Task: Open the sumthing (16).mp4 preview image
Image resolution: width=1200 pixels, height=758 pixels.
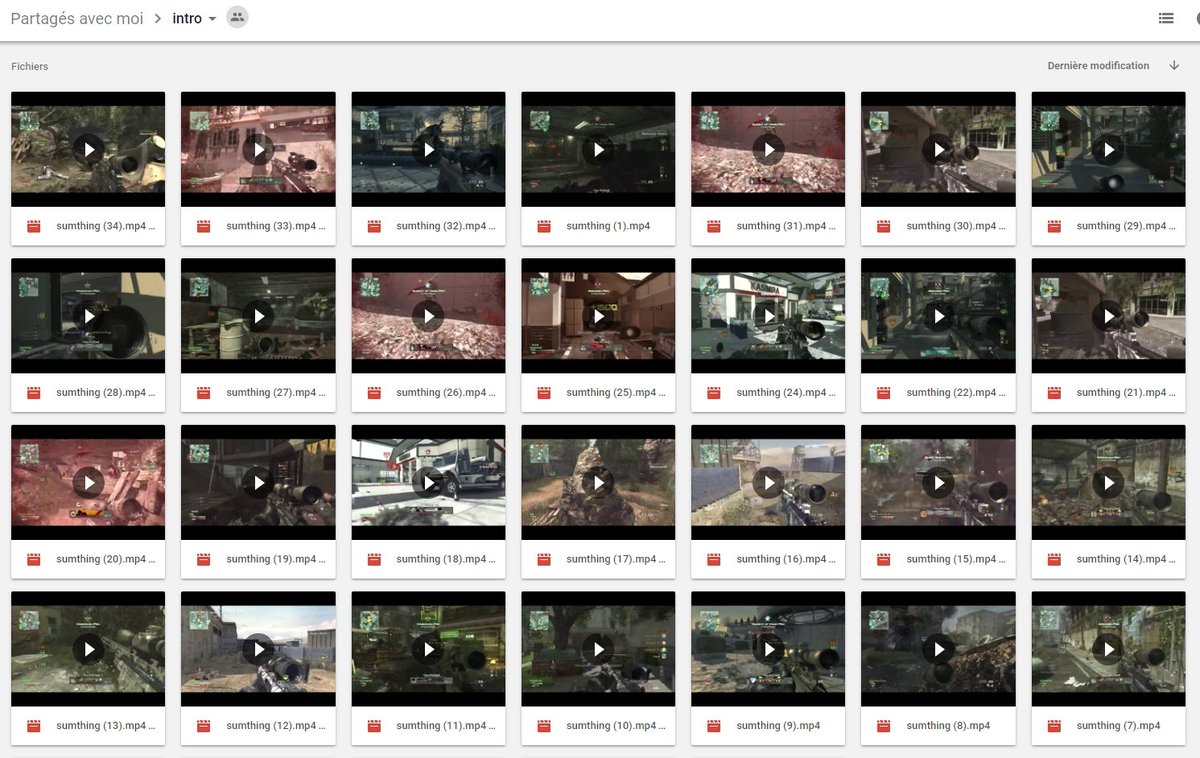Action: 768,483
